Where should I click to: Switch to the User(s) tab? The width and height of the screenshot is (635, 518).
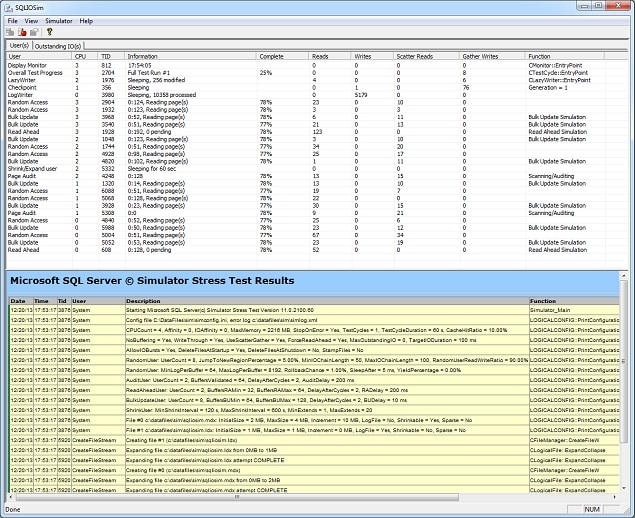pyautogui.click(x=19, y=45)
